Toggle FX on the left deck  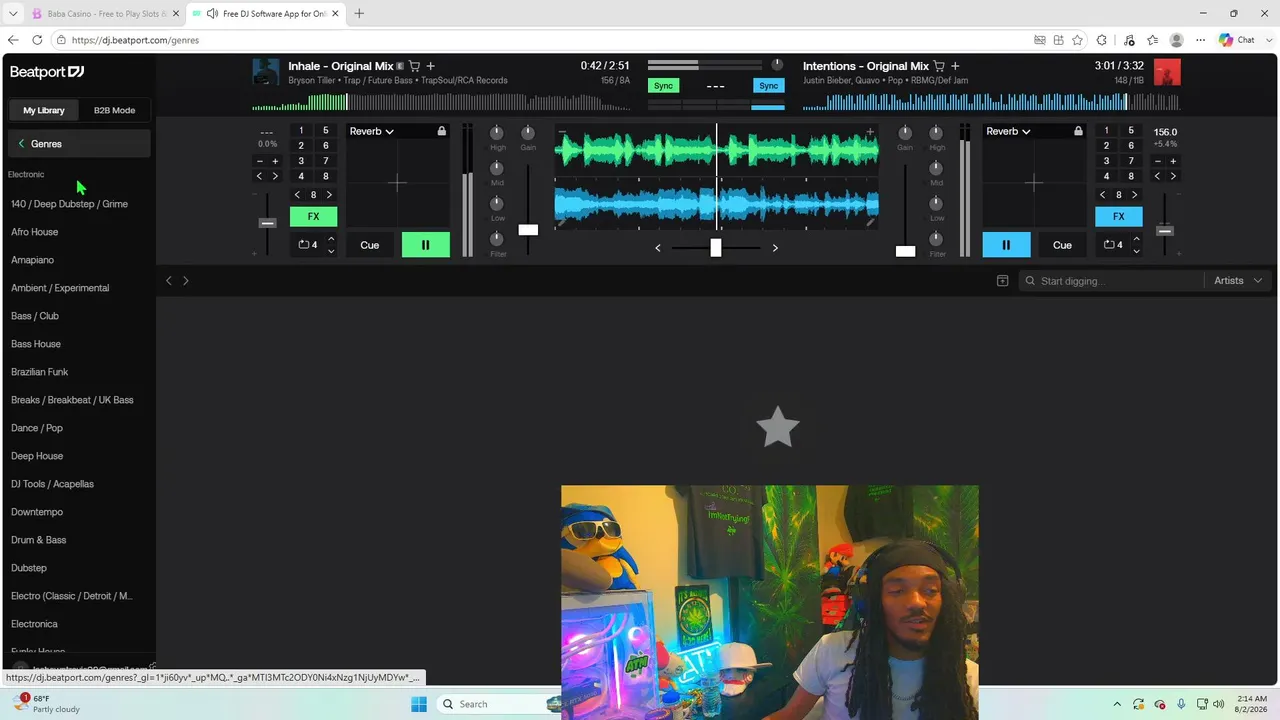click(313, 216)
